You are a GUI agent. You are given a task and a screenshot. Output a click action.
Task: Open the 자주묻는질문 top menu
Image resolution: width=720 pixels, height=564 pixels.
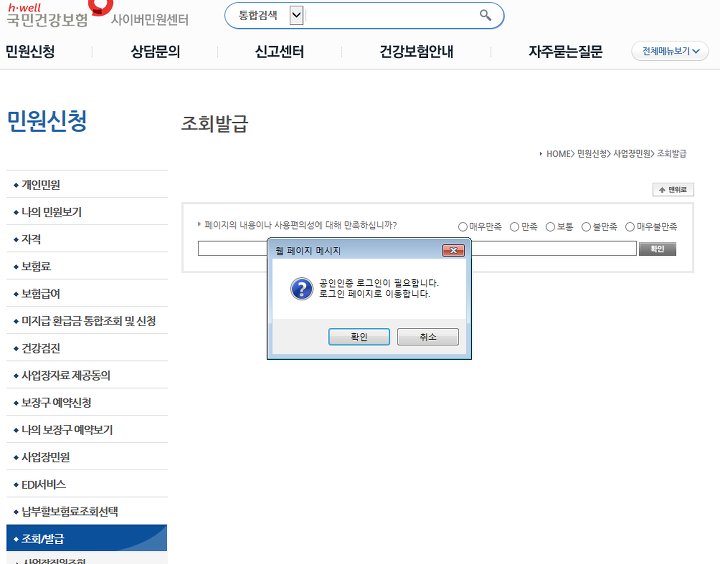click(565, 51)
